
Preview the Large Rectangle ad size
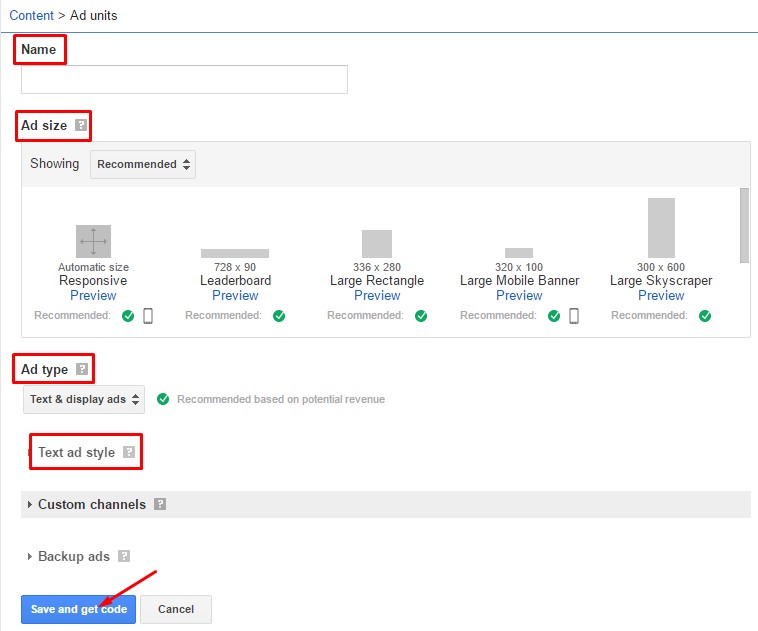[x=377, y=295]
